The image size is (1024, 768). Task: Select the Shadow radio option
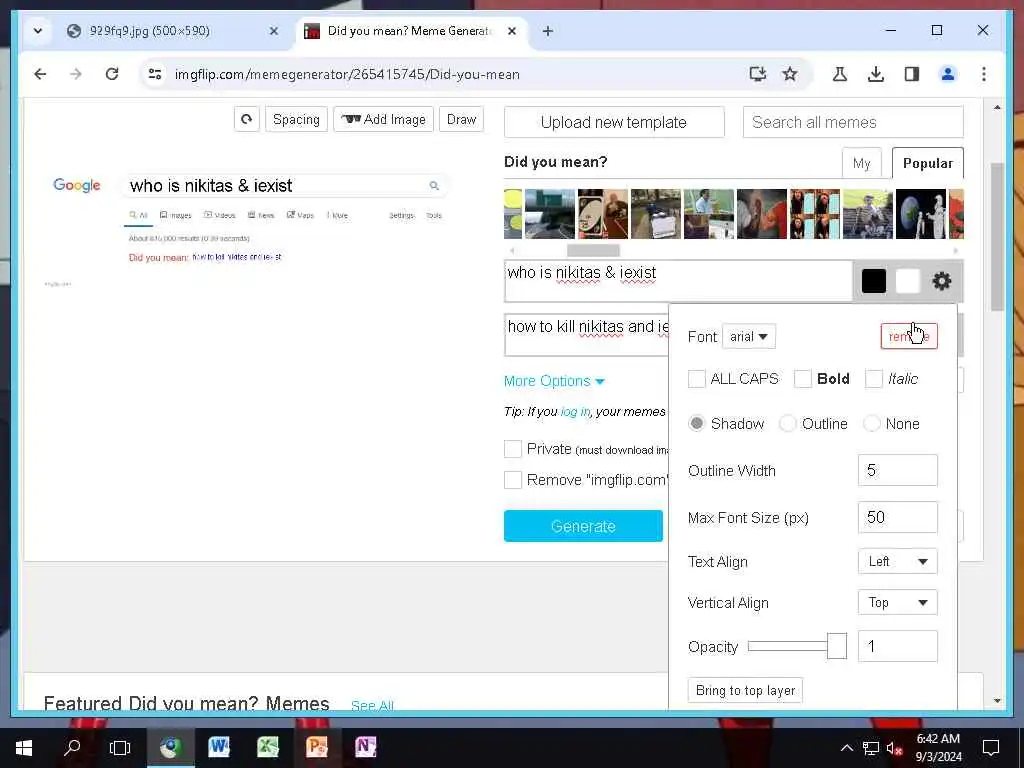tap(697, 424)
